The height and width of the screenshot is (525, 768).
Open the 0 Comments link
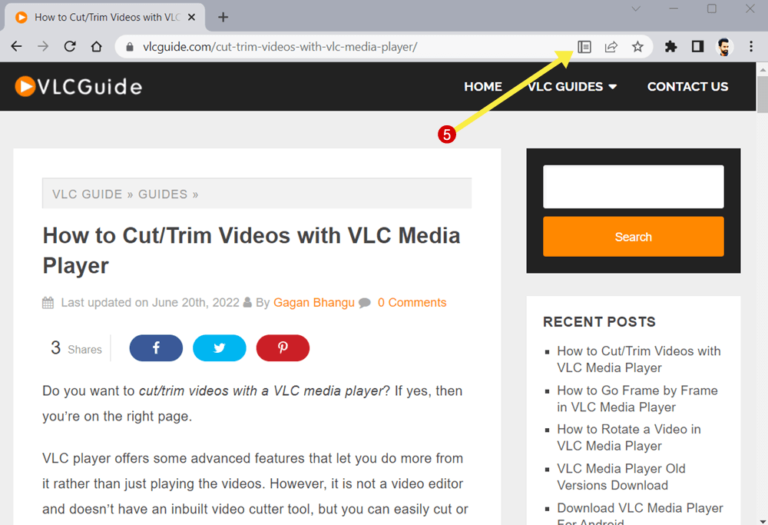click(x=412, y=303)
